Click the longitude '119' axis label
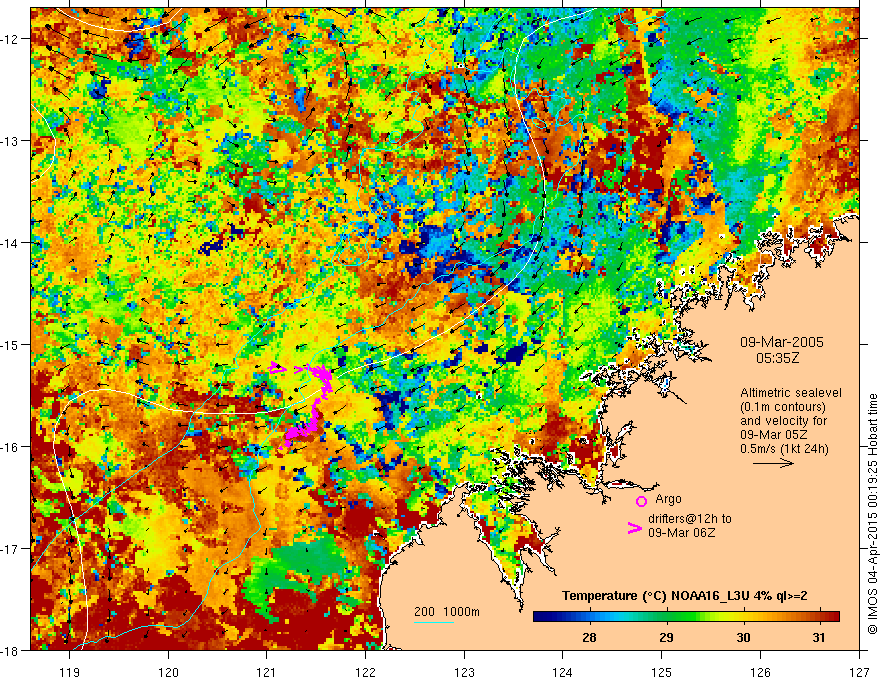Image resolution: width=880 pixels, height=680 pixels. [x=69, y=672]
